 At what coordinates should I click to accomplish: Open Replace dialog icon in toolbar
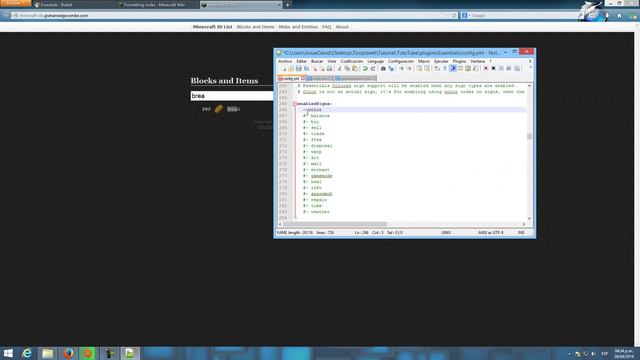[391, 69]
